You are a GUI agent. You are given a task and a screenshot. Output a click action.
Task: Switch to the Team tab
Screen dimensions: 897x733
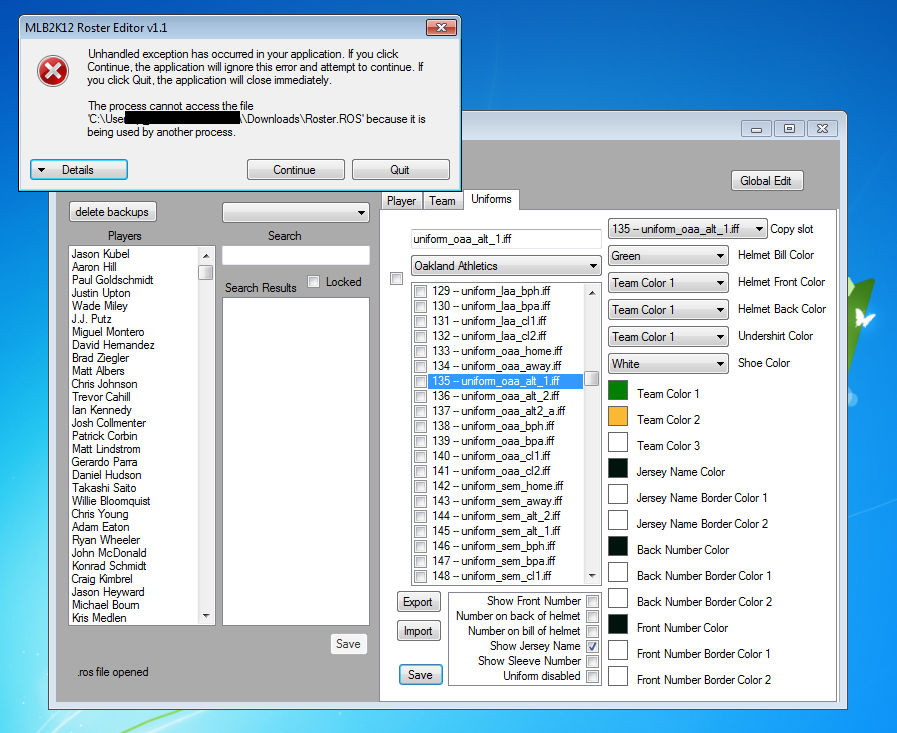(442, 201)
